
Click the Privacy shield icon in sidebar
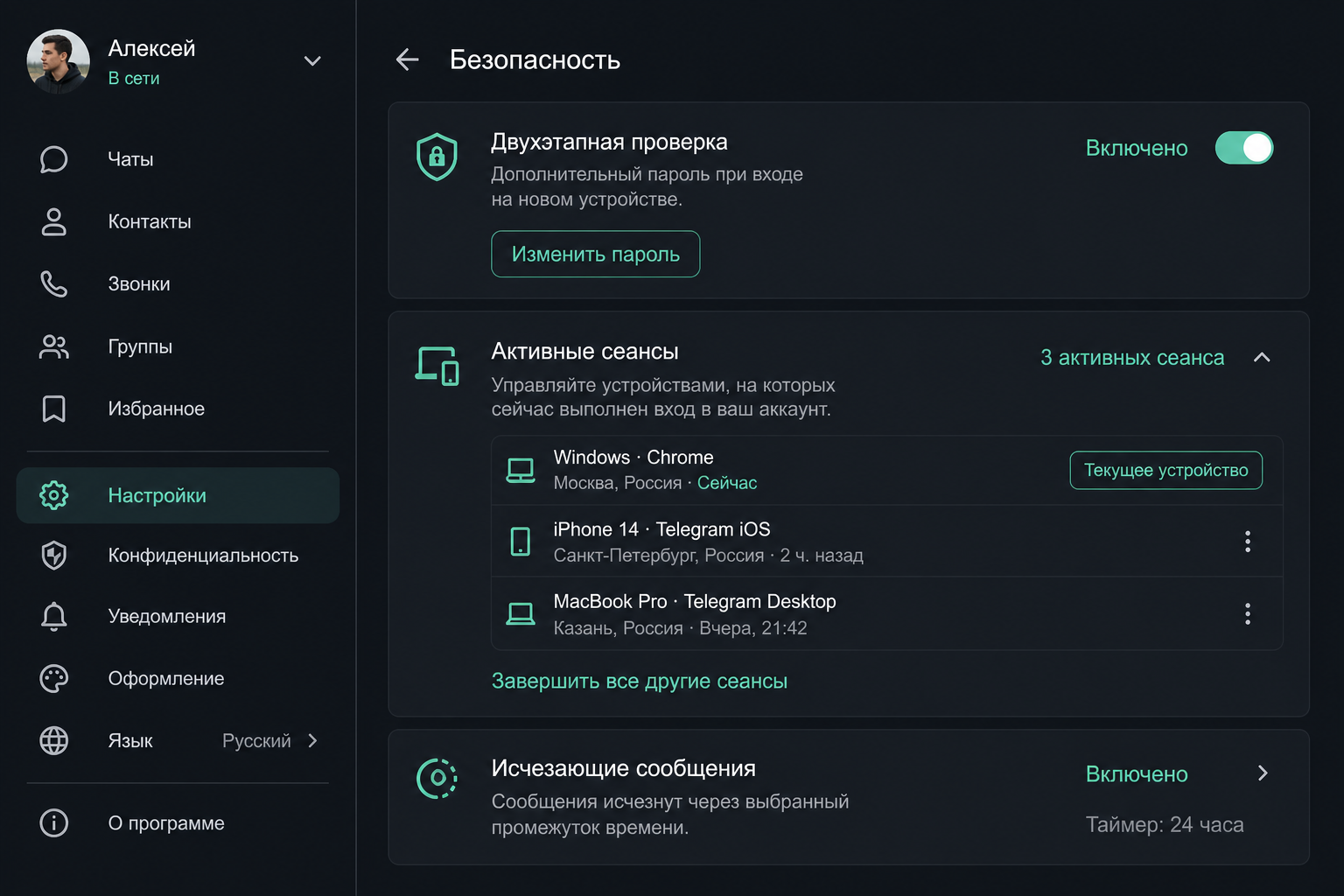coord(54,555)
